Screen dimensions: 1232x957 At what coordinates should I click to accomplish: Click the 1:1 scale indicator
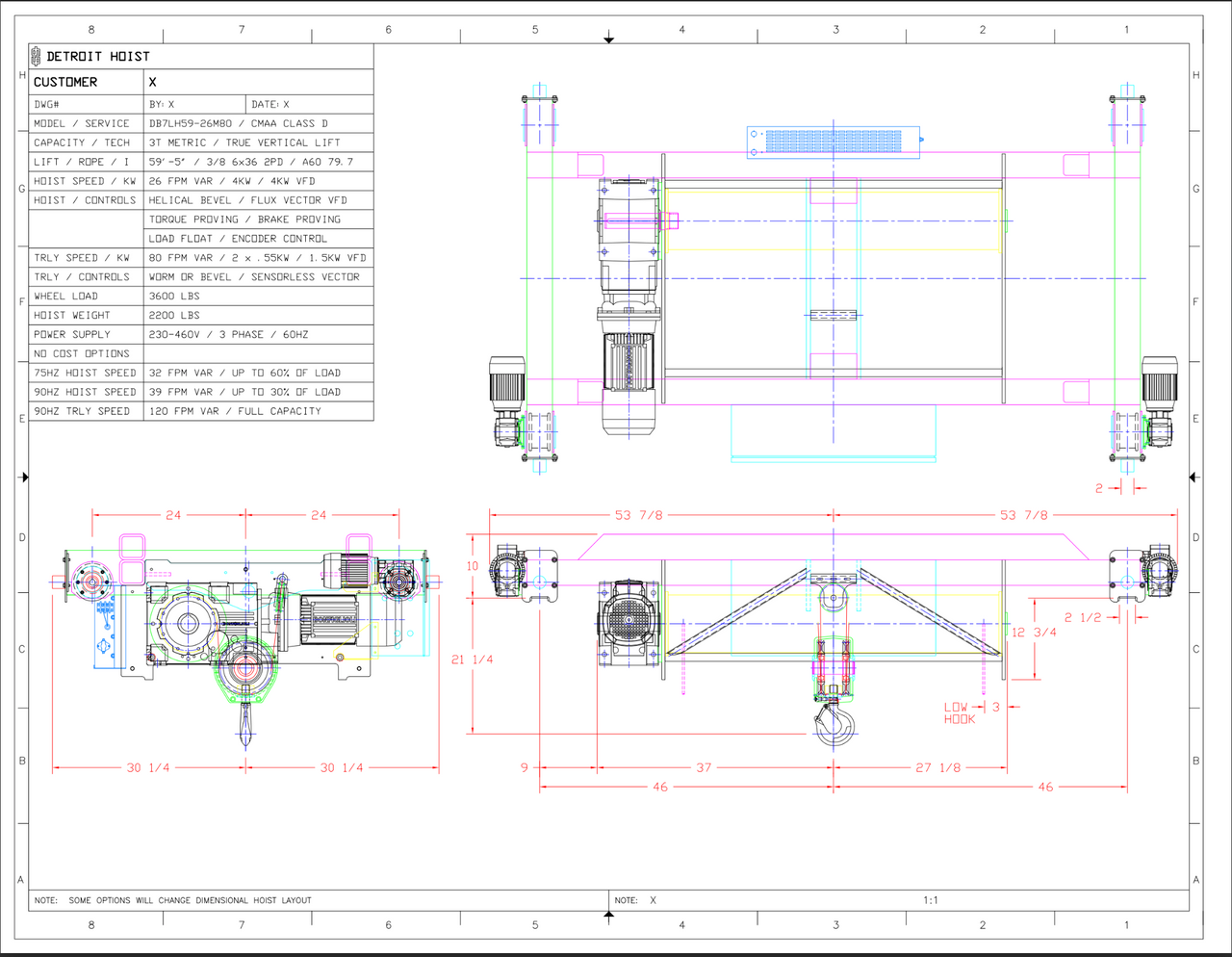pyautogui.click(x=931, y=901)
